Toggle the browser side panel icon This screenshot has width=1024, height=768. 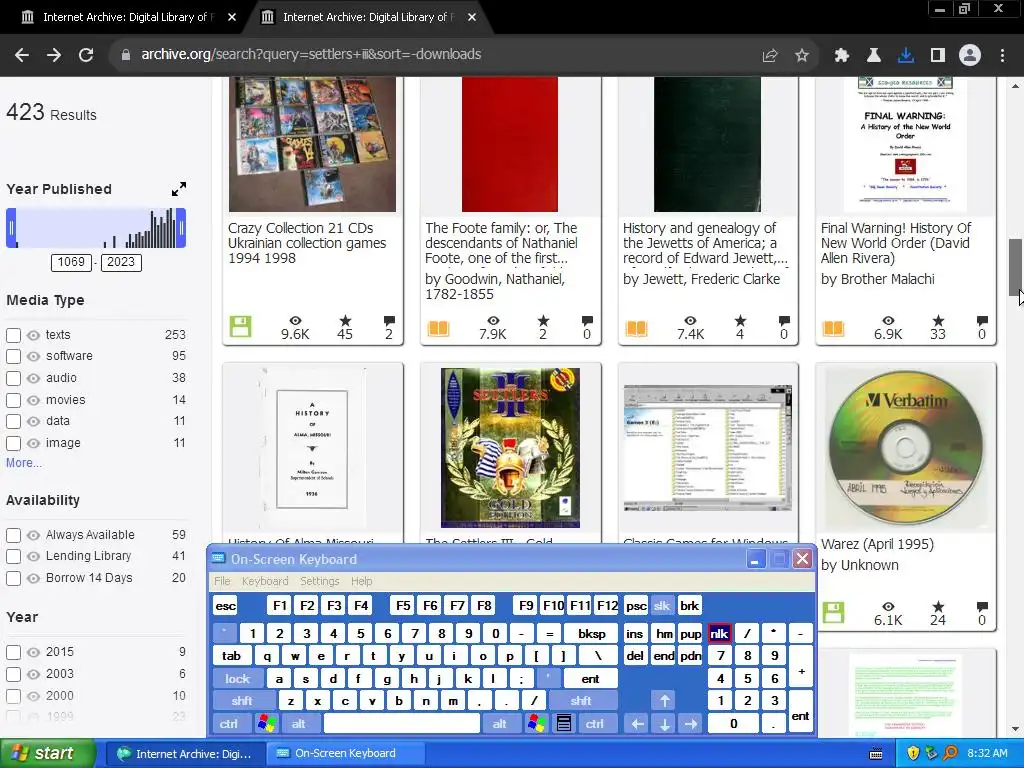[x=937, y=56]
